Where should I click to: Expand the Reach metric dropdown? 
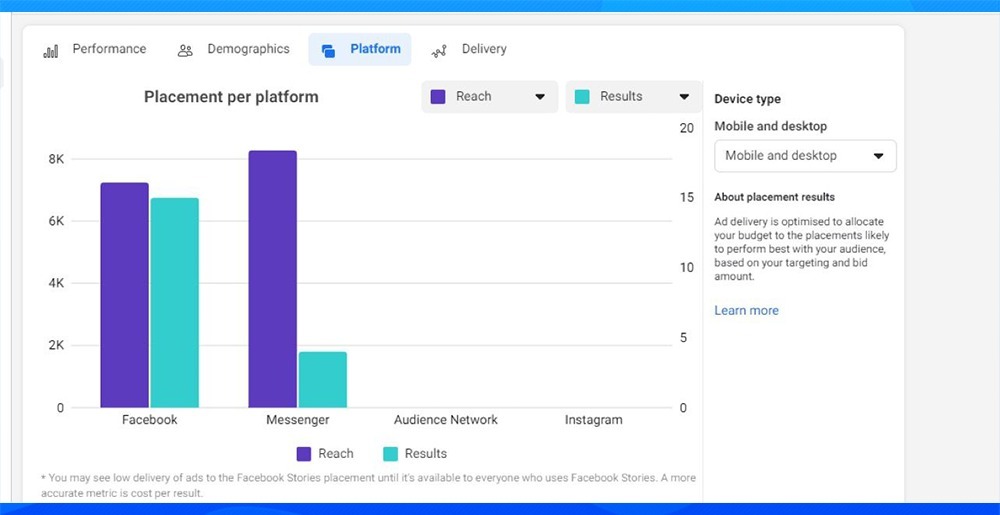540,97
